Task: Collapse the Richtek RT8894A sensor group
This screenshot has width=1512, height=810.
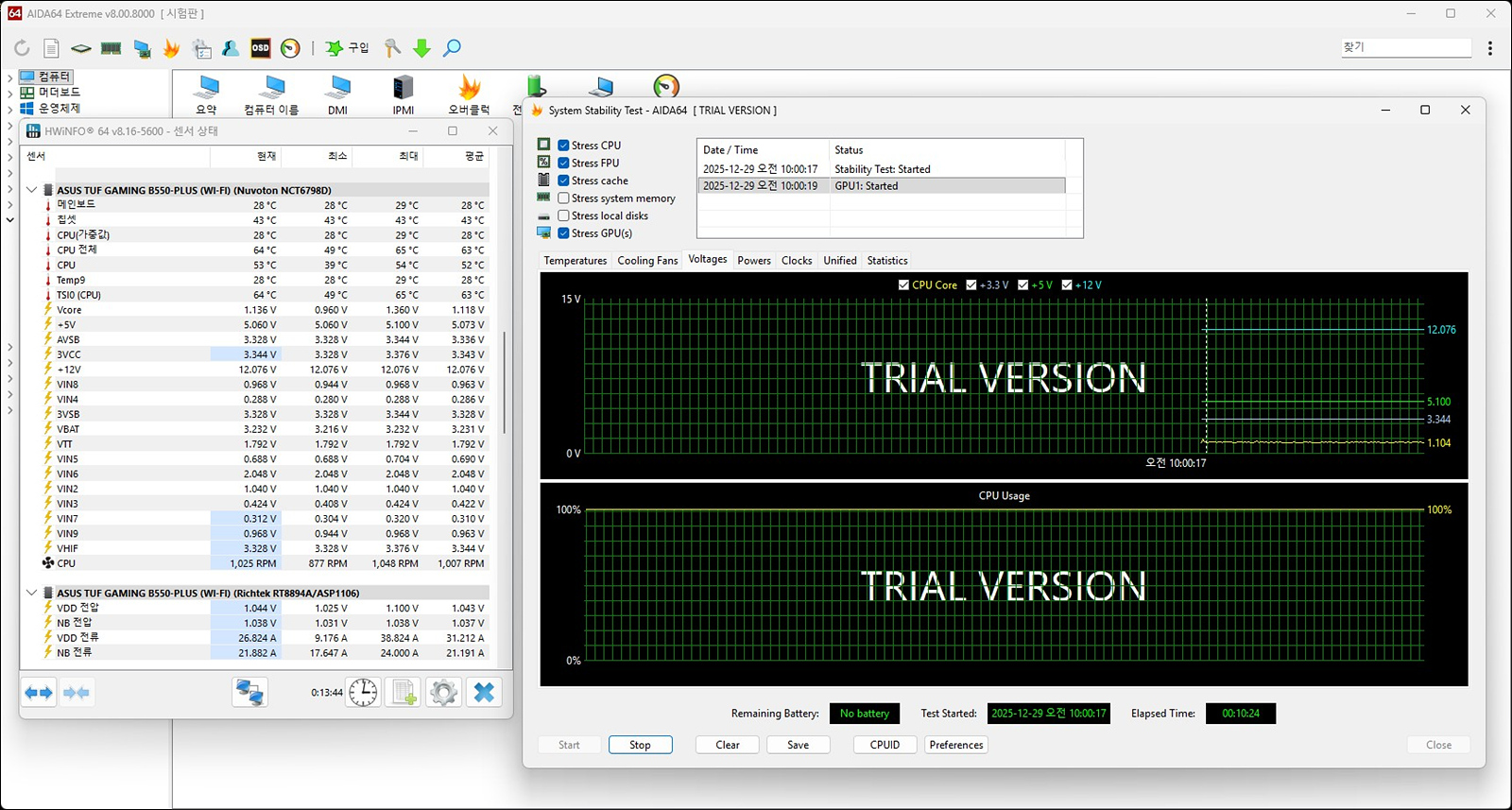Action: tap(31, 593)
